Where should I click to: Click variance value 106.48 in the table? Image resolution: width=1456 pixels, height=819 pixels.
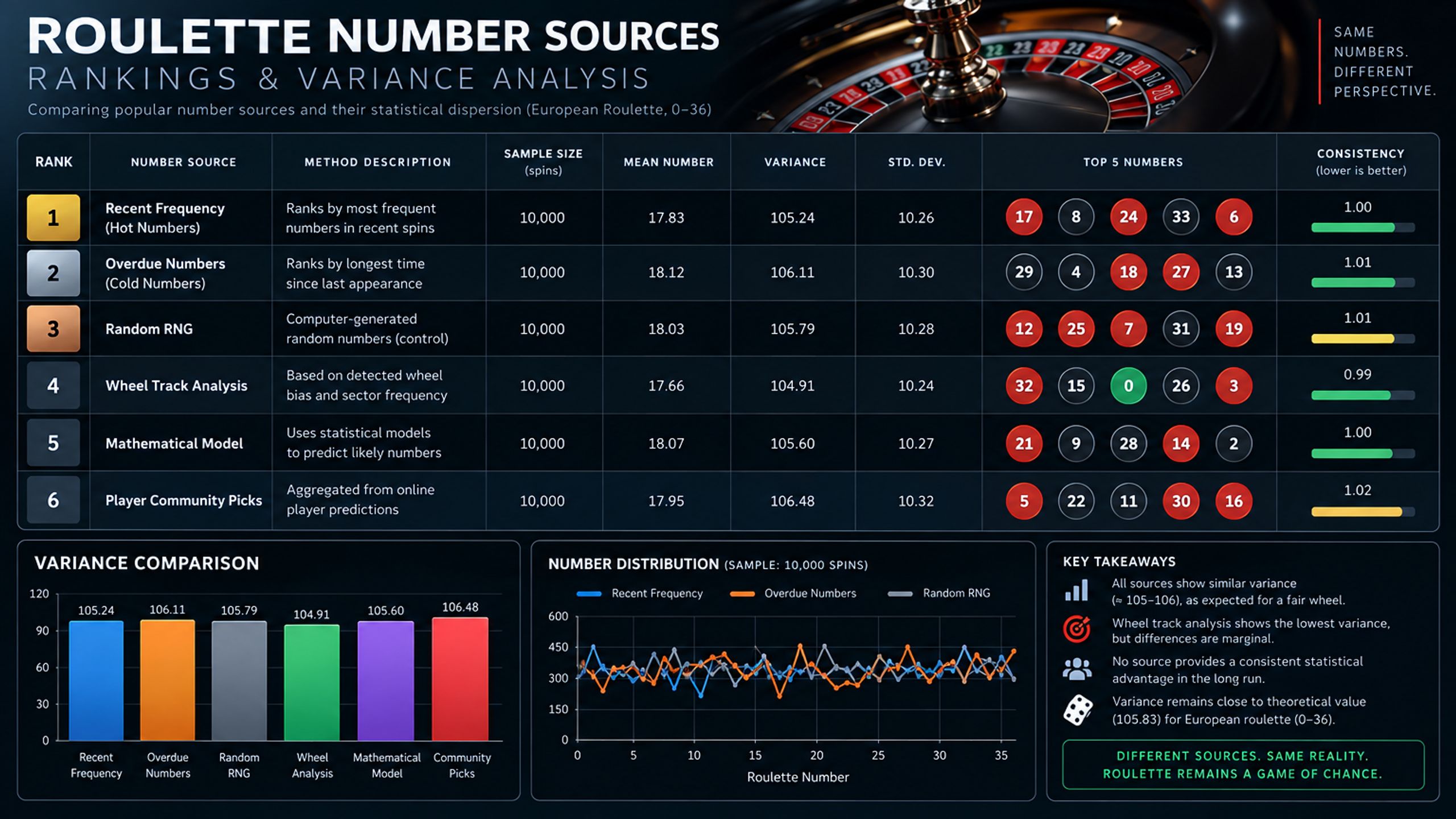pyautogui.click(x=792, y=501)
